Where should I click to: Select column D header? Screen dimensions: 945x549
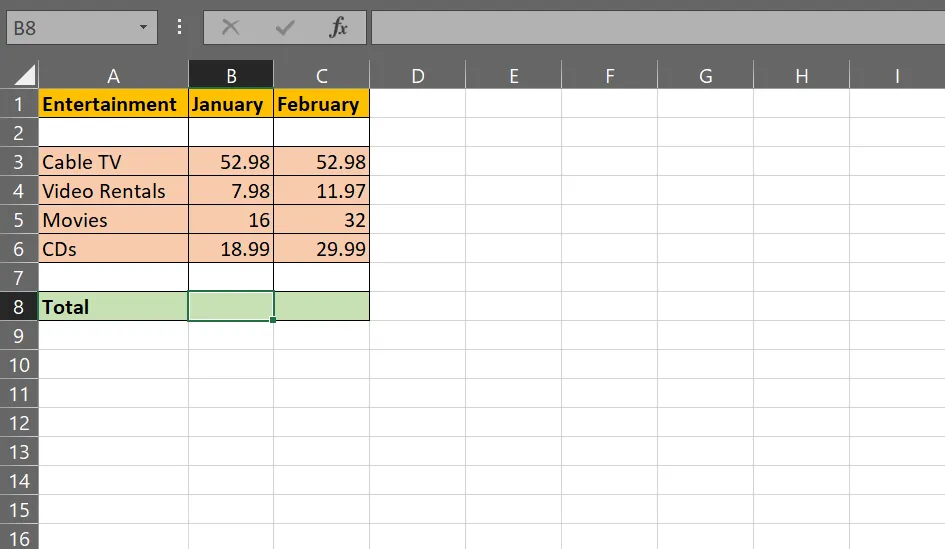pos(418,75)
